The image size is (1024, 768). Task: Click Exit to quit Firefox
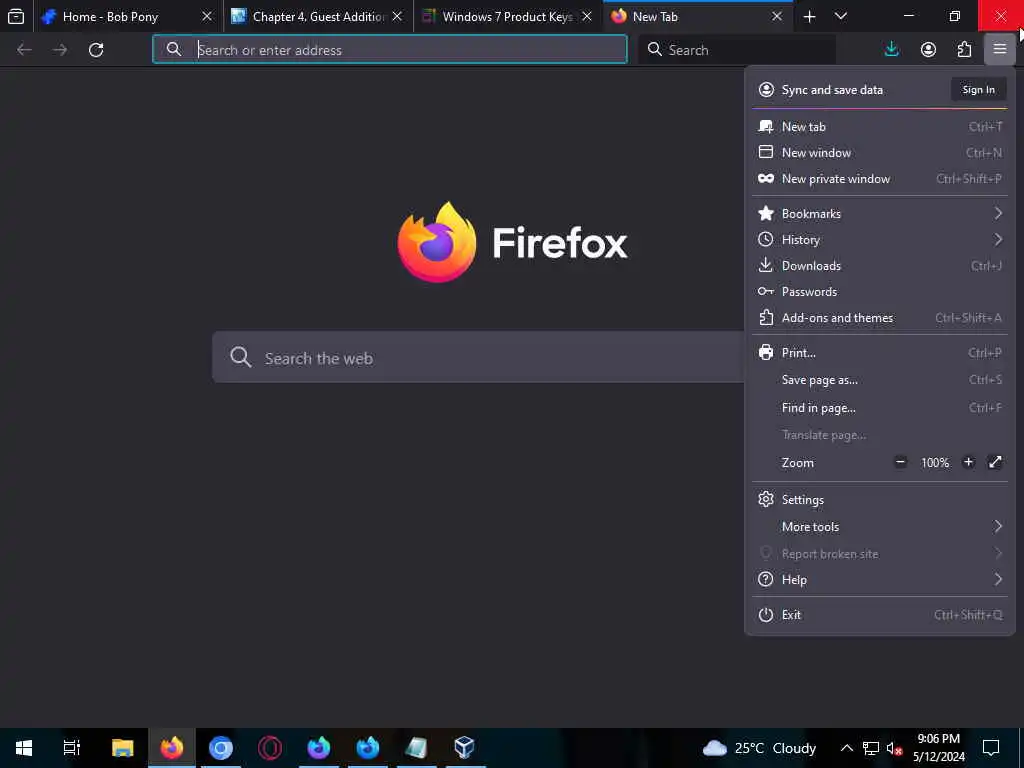click(880, 615)
